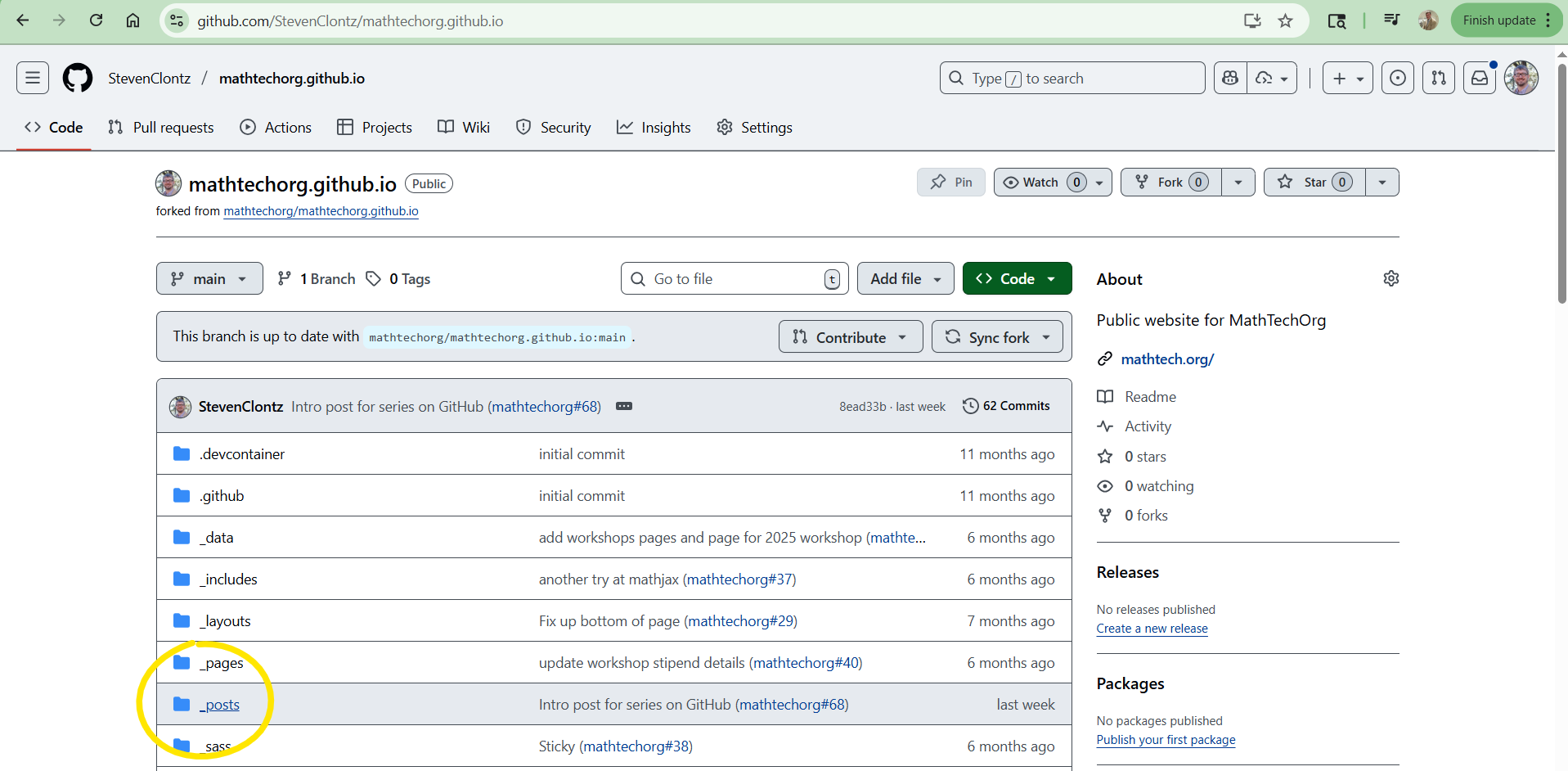Click the About settings gear icon
This screenshot has width=1568, height=771.
tap(1391, 279)
